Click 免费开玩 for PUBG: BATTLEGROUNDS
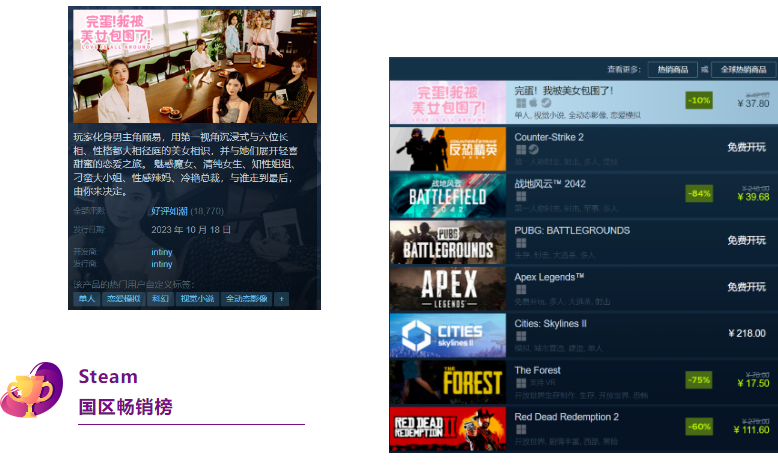Screen dimensions: 778x469 point(746,240)
